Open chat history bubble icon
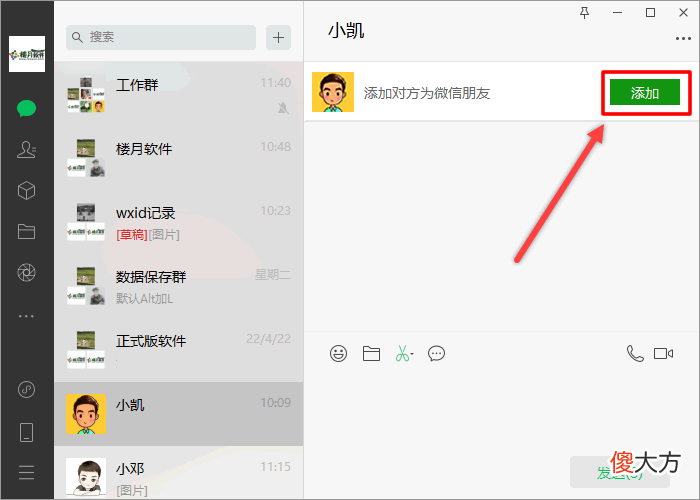The height and width of the screenshot is (500, 700). (436, 354)
